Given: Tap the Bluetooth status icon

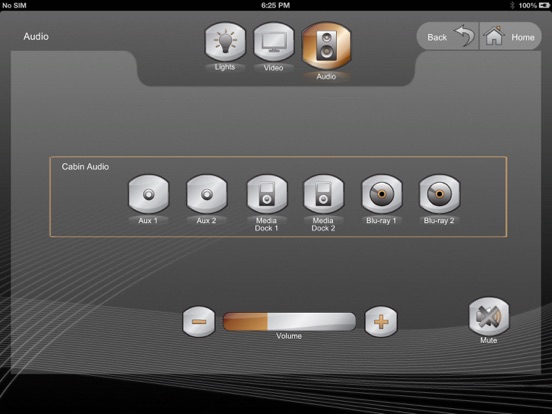Looking at the screenshot, I should click(513, 5).
